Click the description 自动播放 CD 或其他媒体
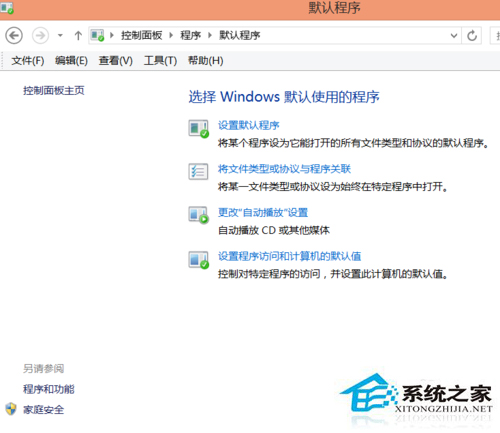The height and width of the screenshot is (433, 500). 274,230
